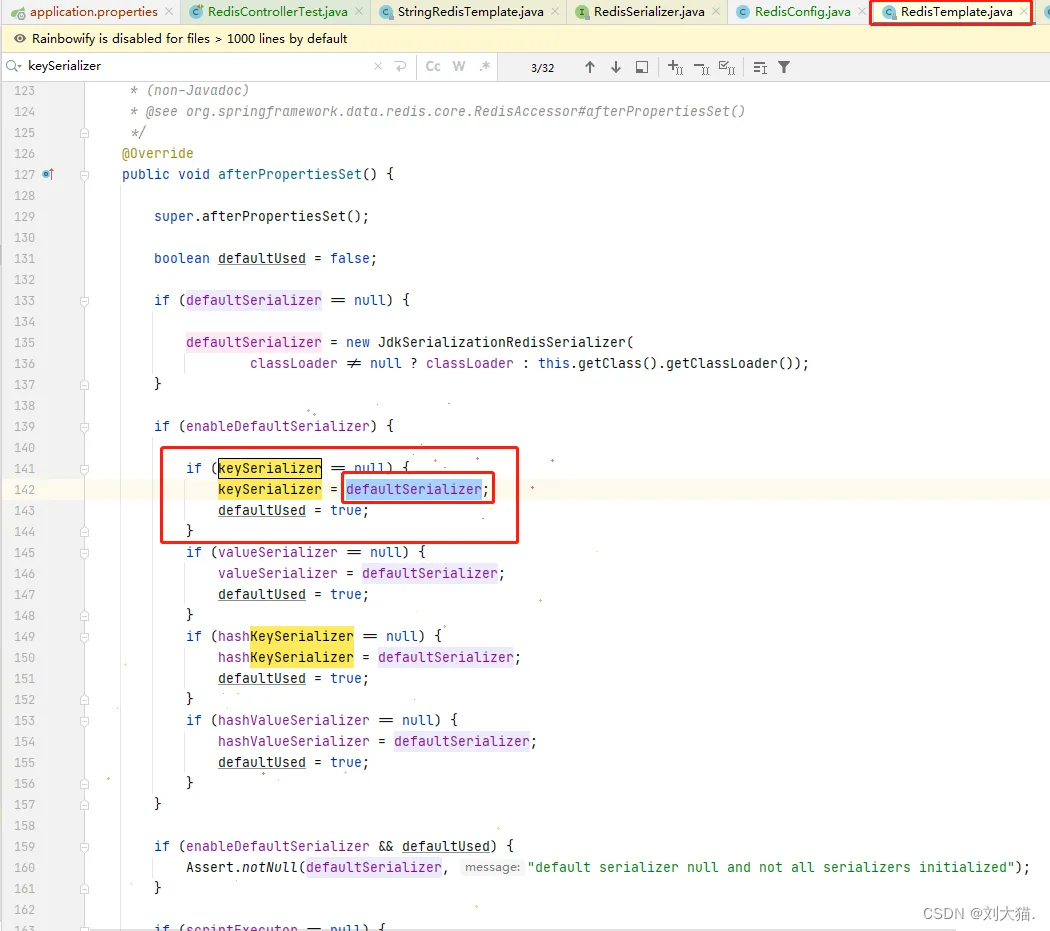Toggle Match Case (Cc) option
The width and height of the screenshot is (1050, 931).
tap(433, 66)
